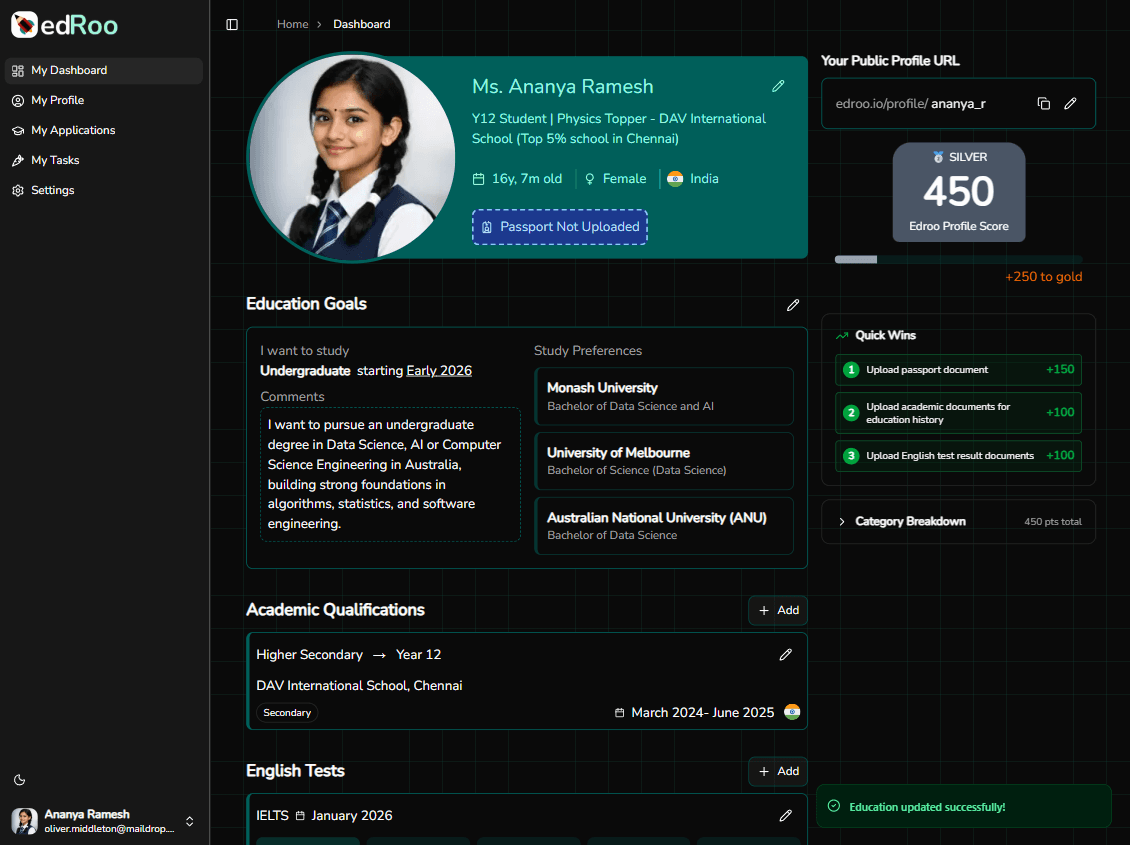Open the Education Goals edit pencil

tap(793, 305)
